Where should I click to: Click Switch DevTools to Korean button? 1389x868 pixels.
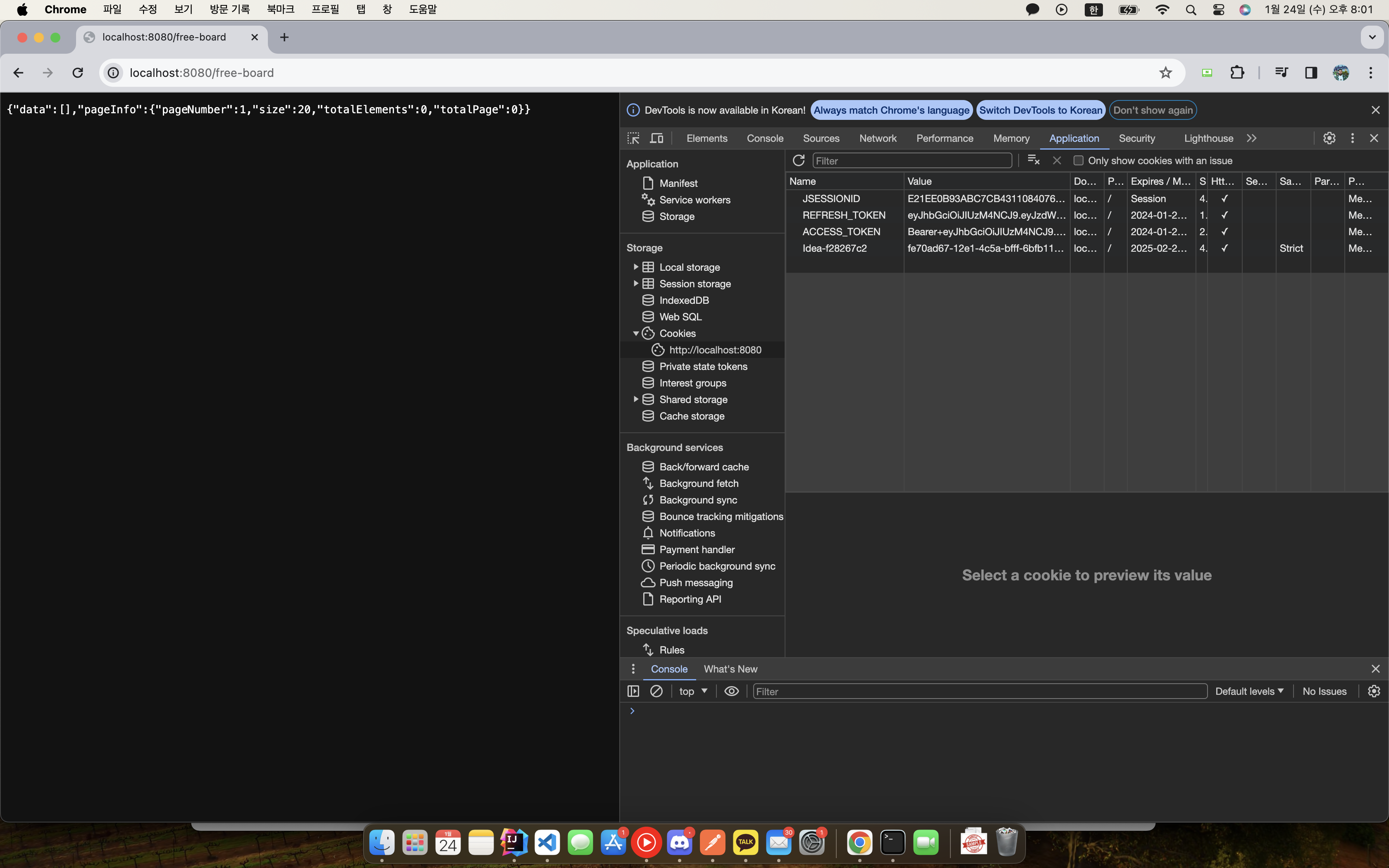(x=1040, y=110)
